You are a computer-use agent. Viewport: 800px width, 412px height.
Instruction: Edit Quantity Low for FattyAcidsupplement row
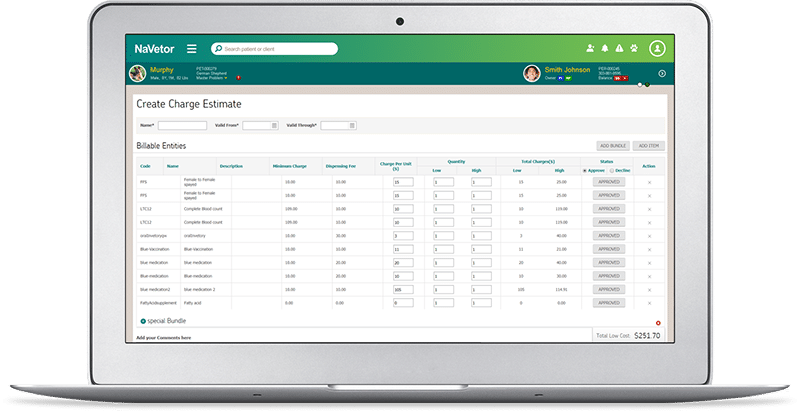(x=443, y=303)
